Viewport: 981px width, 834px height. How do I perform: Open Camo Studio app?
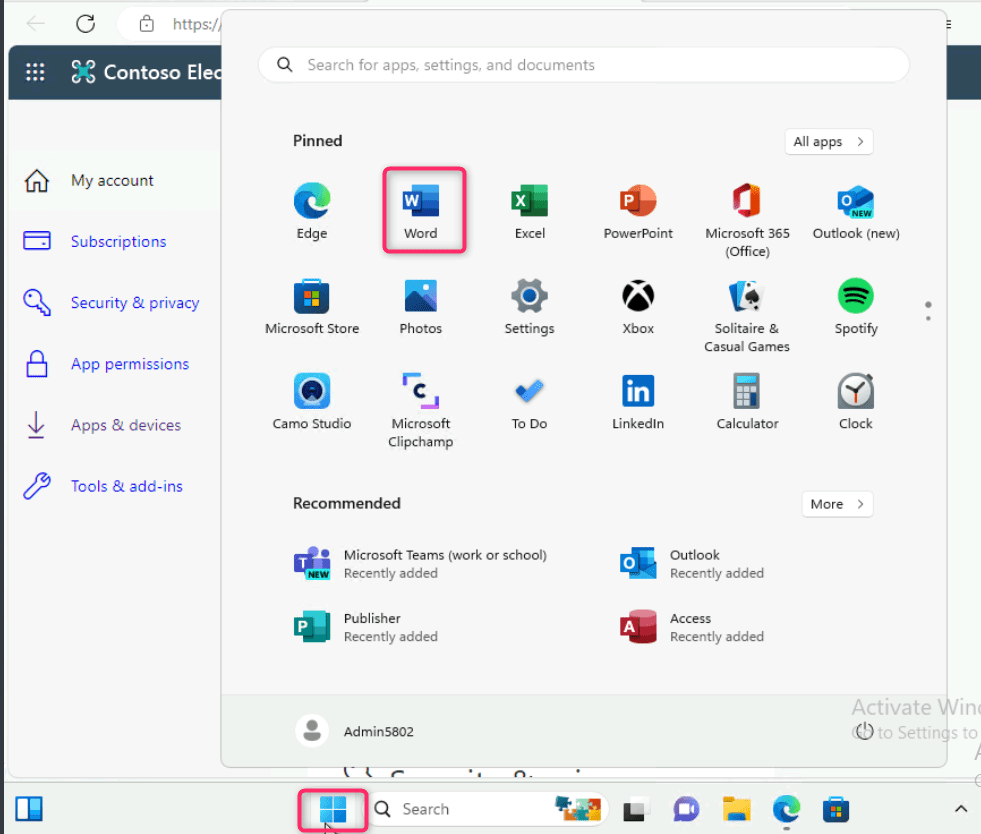pos(312,400)
